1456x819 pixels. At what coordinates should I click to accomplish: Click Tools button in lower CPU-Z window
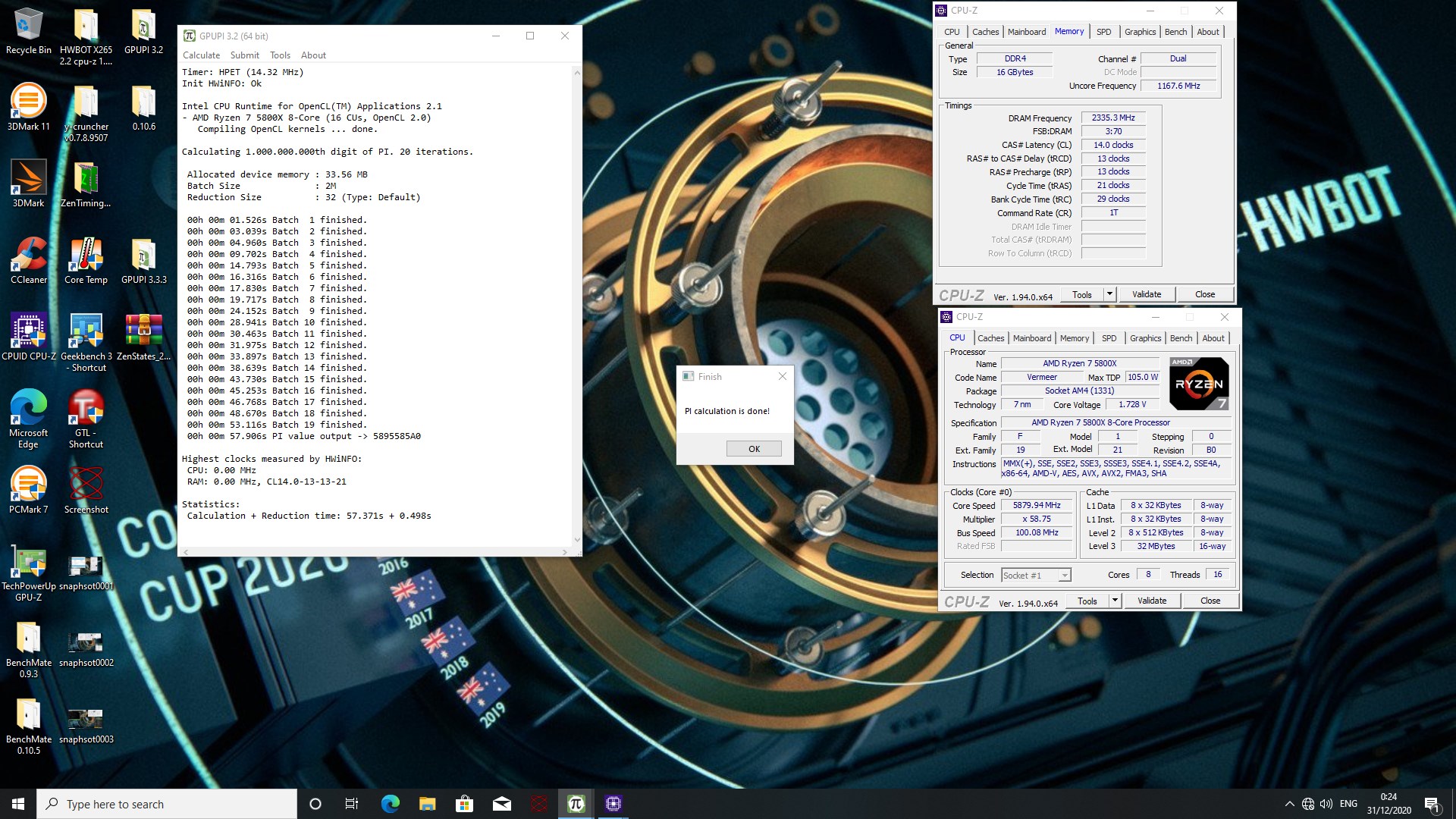click(1087, 601)
